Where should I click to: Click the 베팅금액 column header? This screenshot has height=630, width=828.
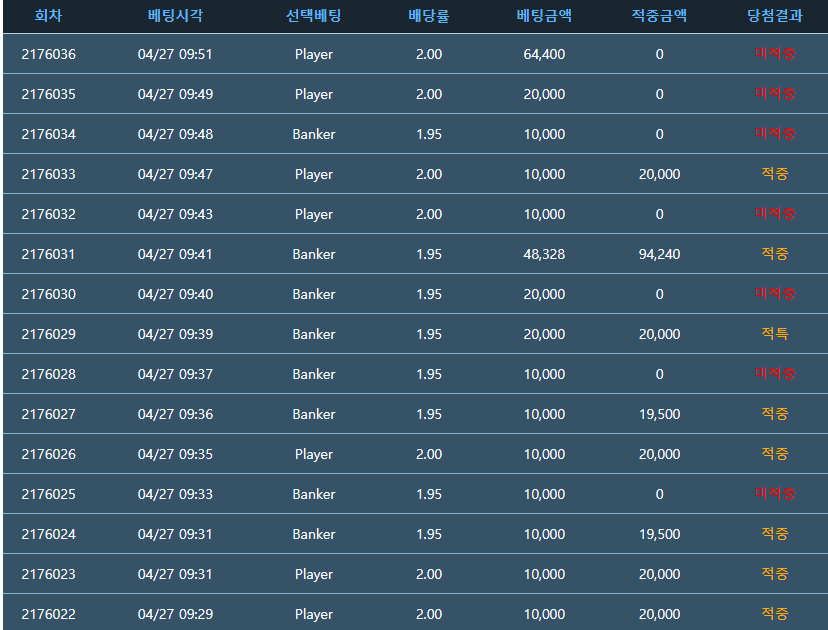[544, 16]
